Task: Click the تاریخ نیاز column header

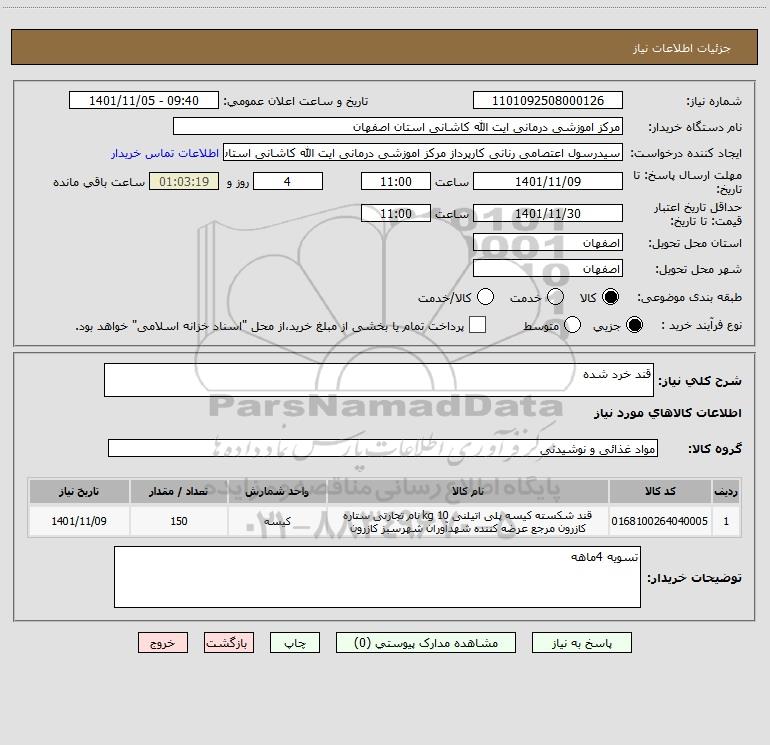Action: pyautogui.click(x=79, y=491)
